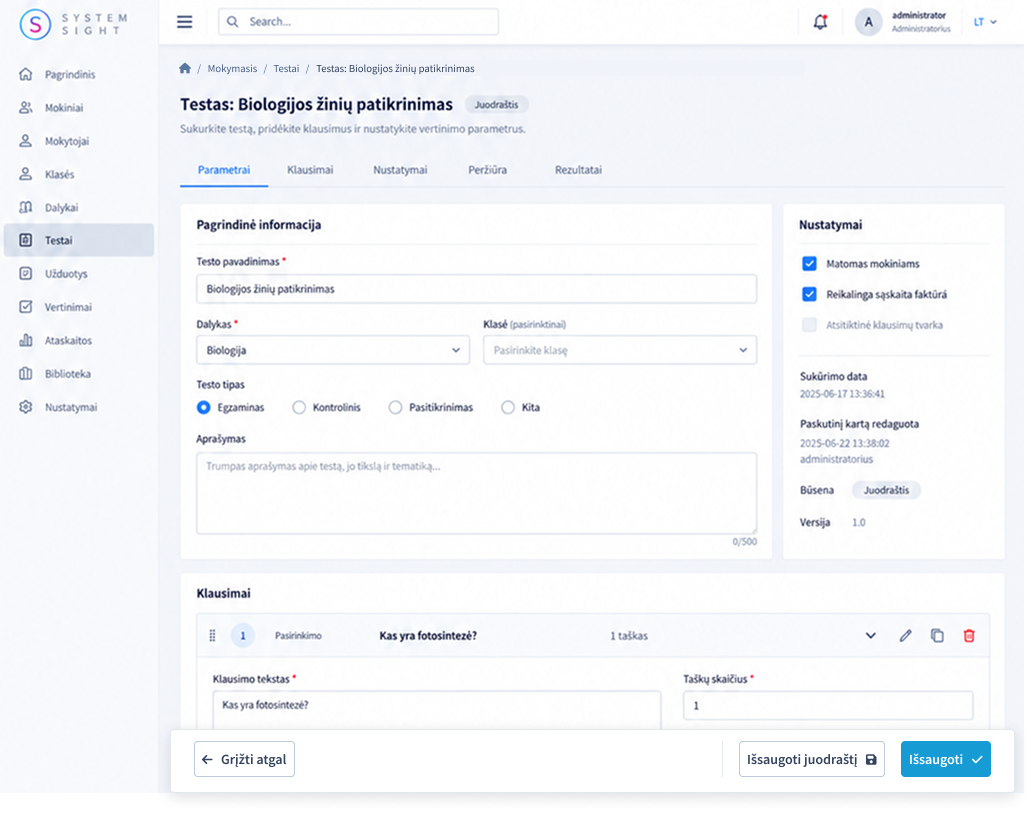Select Egzaminas test type

204,407
